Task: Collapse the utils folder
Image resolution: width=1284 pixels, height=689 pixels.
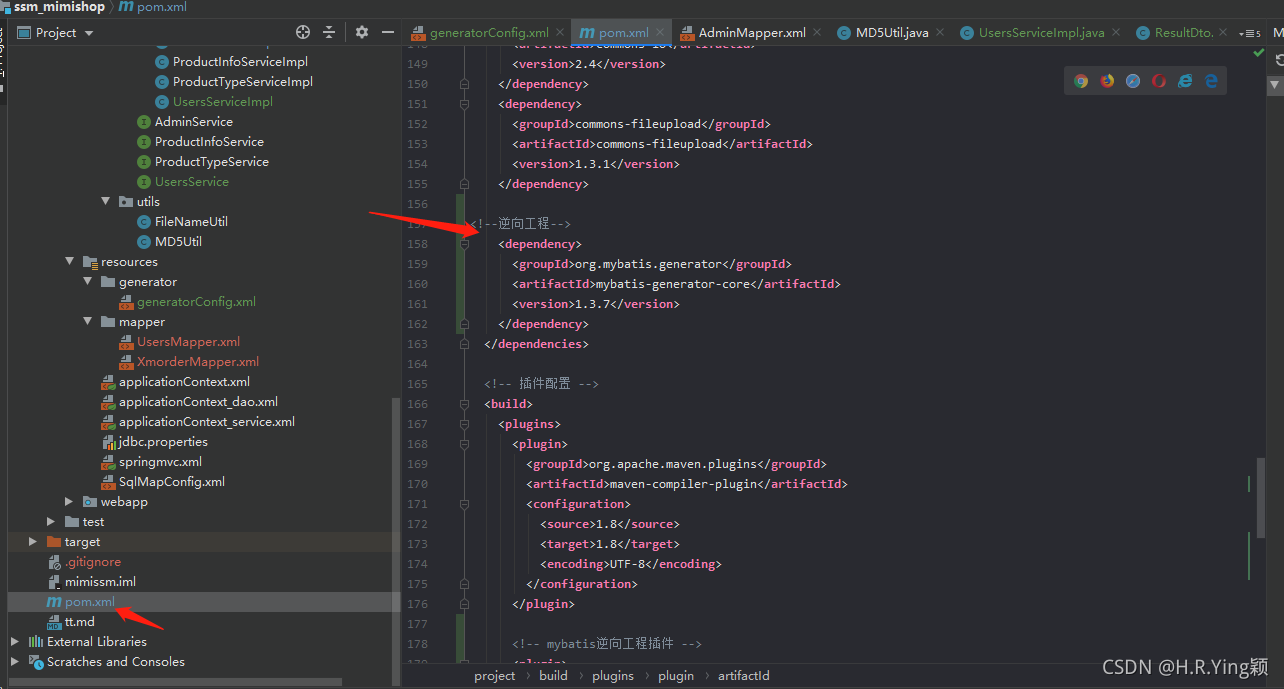Action: 106,201
